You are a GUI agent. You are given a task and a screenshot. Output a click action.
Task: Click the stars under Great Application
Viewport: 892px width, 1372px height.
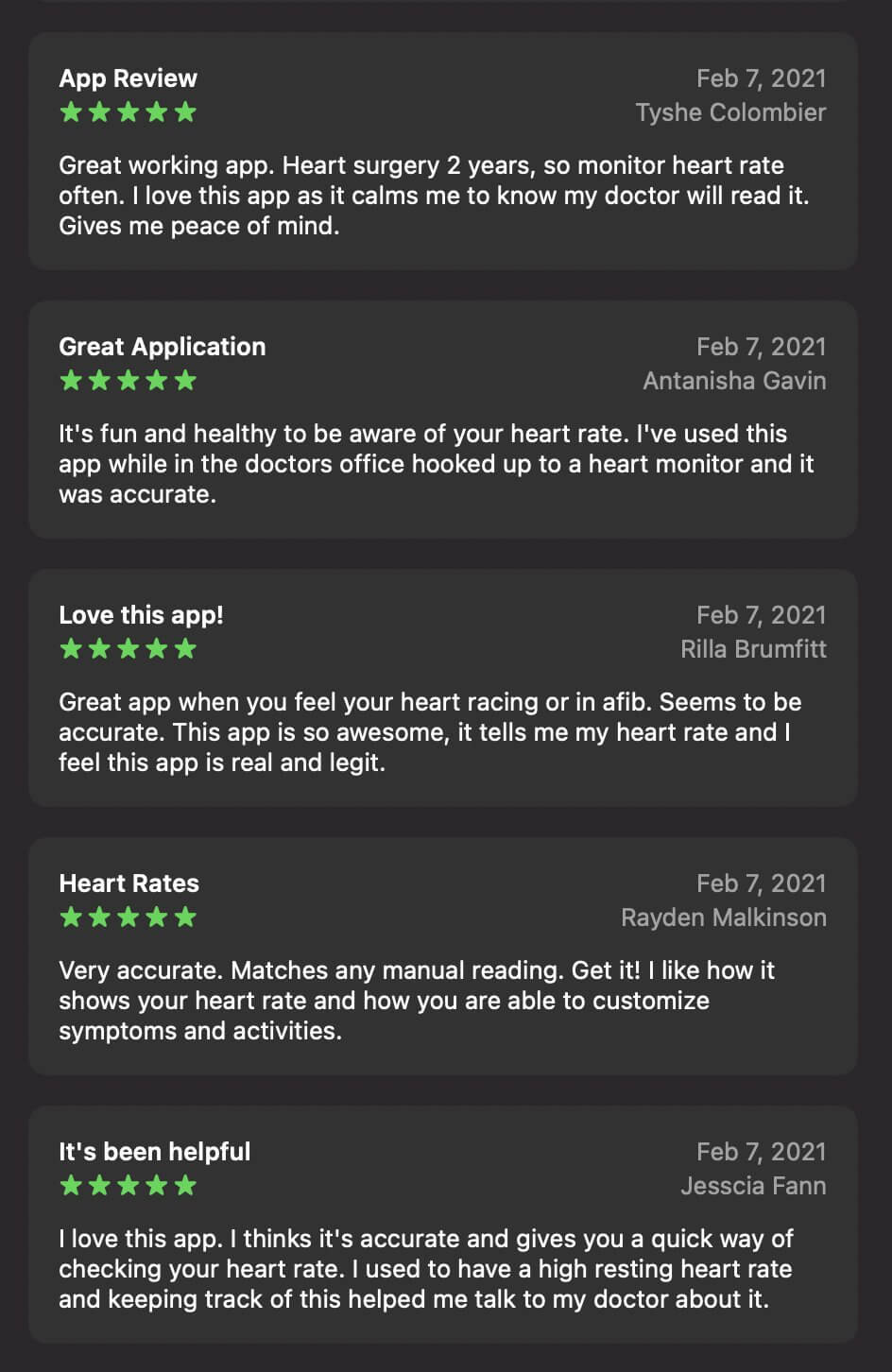pyautogui.click(x=128, y=381)
